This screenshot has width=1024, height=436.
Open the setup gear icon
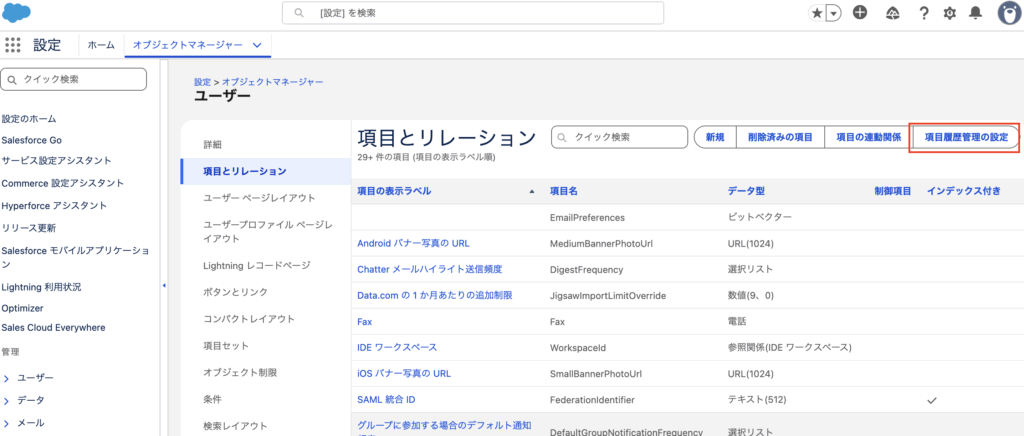pyautogui.click(x=950, y=13)
